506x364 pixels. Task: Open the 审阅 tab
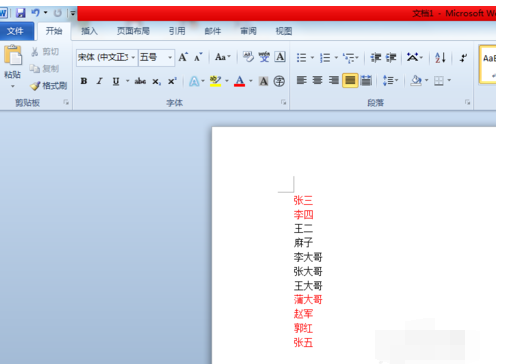248,31
